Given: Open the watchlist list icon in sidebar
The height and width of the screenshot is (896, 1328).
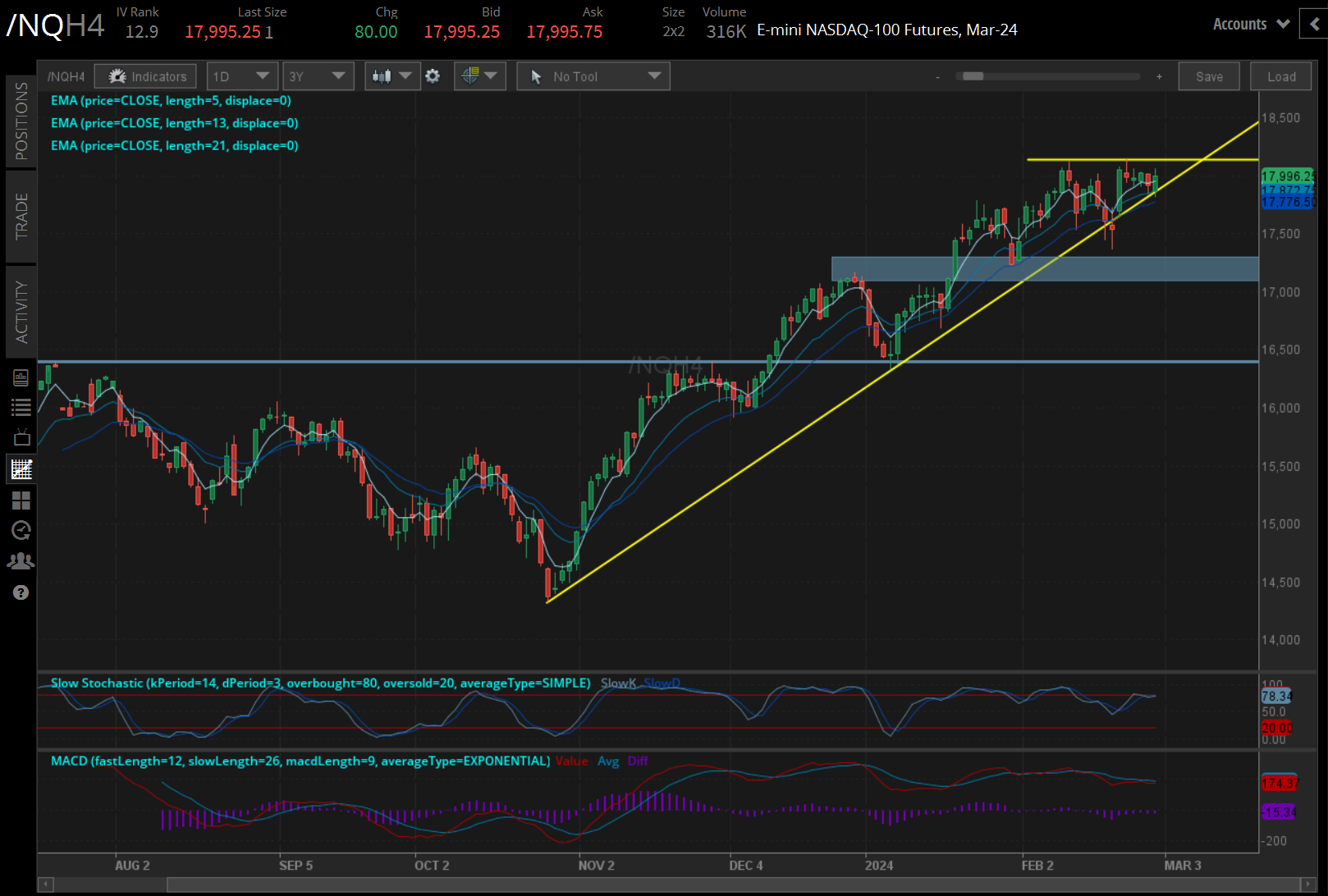Looking at the screenshot, I should click(x=21, y=407).
